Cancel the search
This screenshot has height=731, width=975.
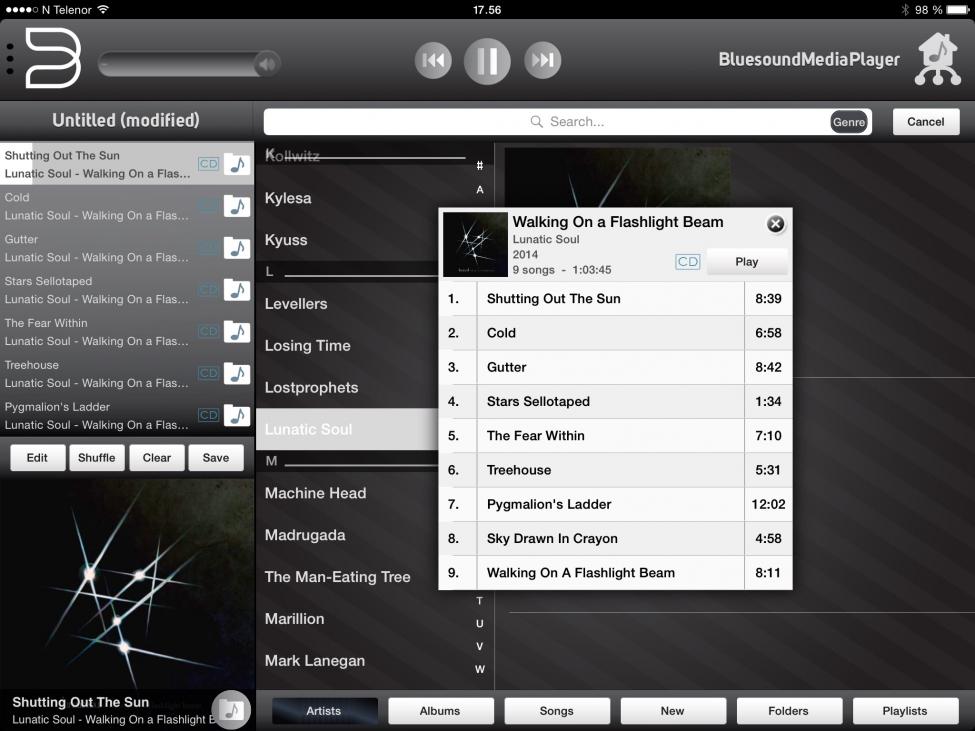click(x=925, y=122)
